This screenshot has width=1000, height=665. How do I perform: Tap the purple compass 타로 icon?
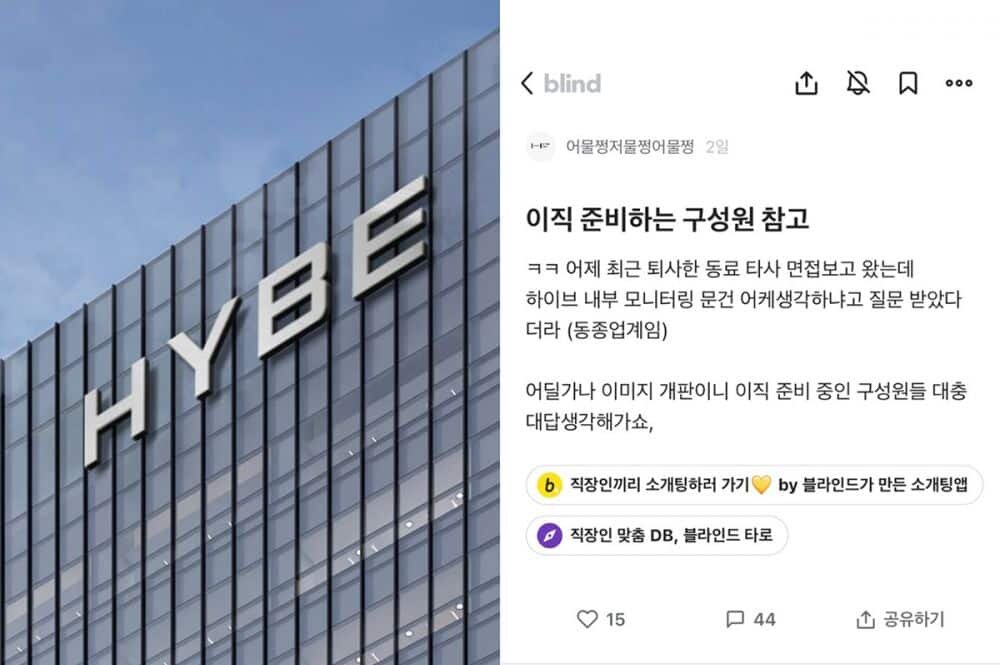[x=549, y=535]
